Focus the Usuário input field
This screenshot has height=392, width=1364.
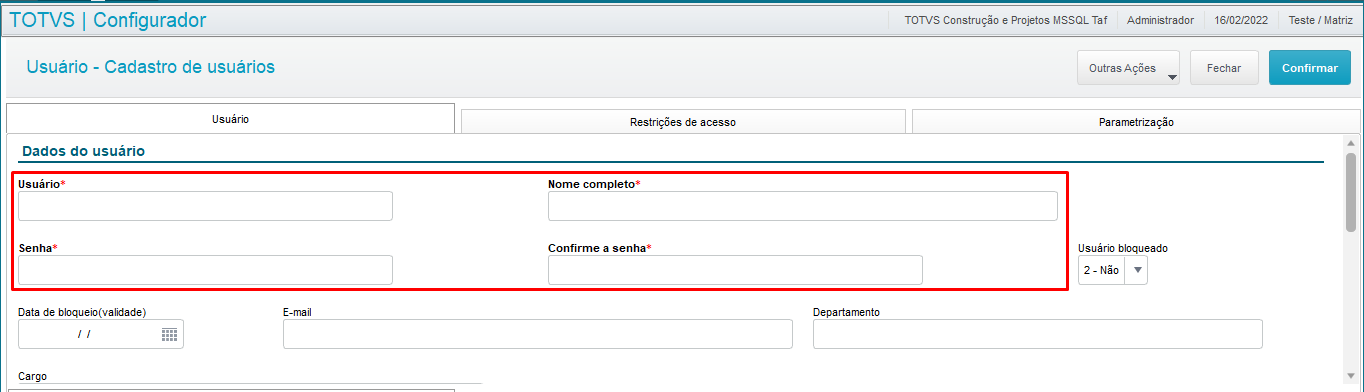click(205, 206)
